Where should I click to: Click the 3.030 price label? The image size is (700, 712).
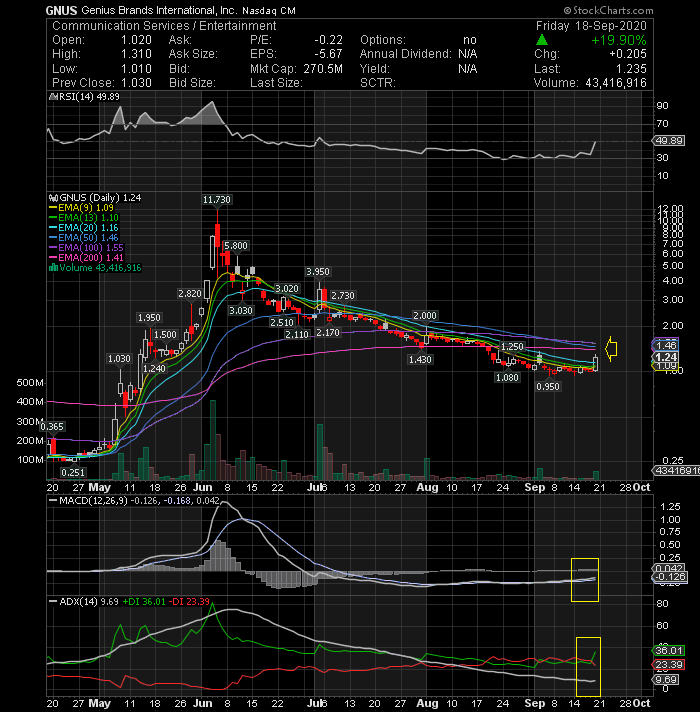[241, 311]
